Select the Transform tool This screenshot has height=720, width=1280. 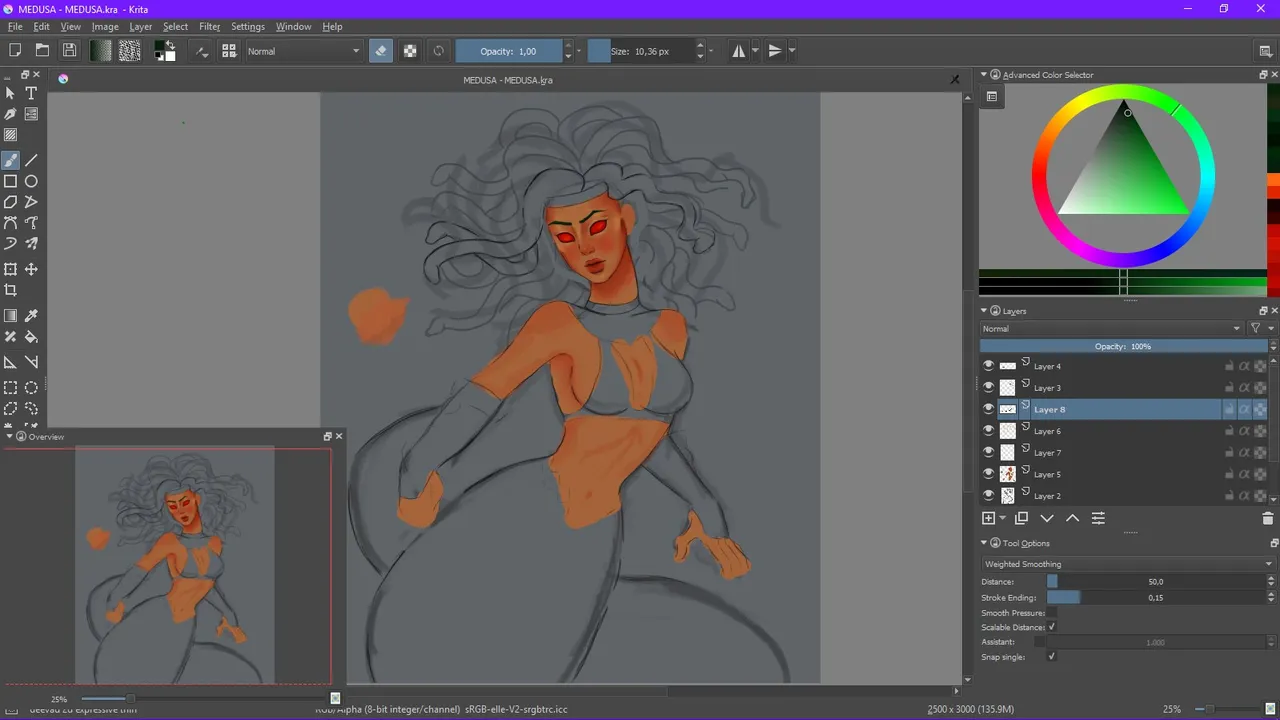click(10, 269)
